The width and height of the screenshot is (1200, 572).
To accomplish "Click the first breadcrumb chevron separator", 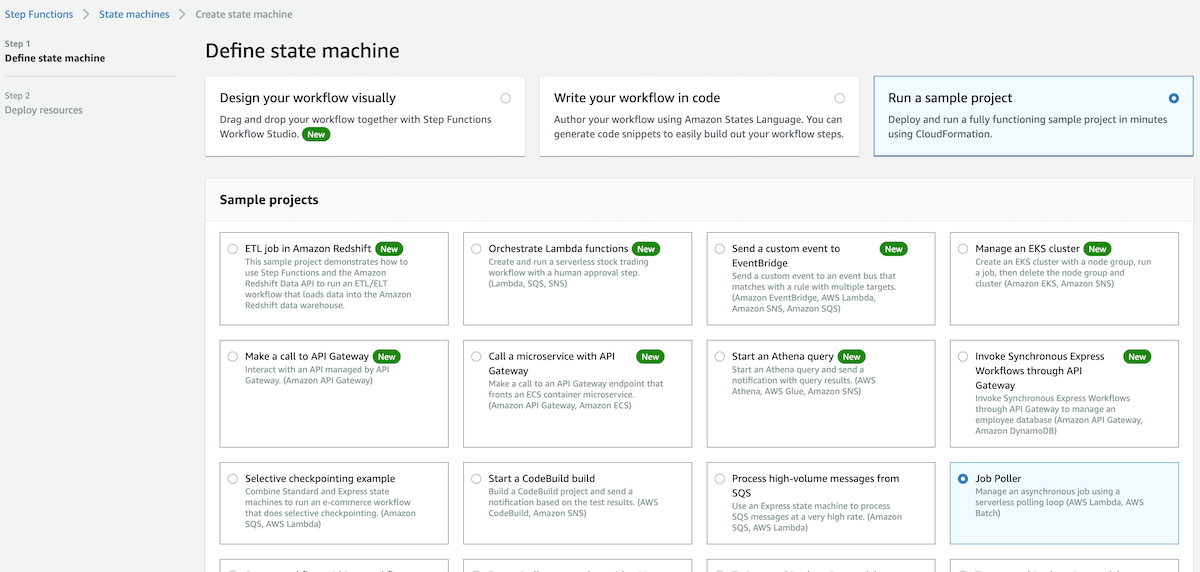I will tap(86, 15).
